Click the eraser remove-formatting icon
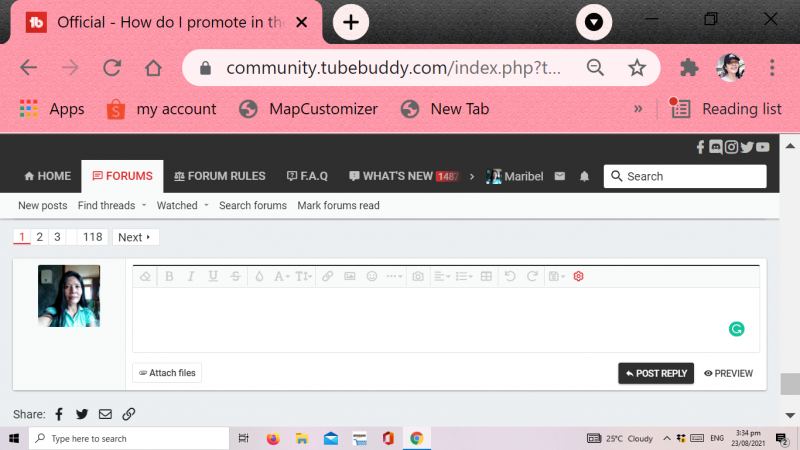 [145, 276]
